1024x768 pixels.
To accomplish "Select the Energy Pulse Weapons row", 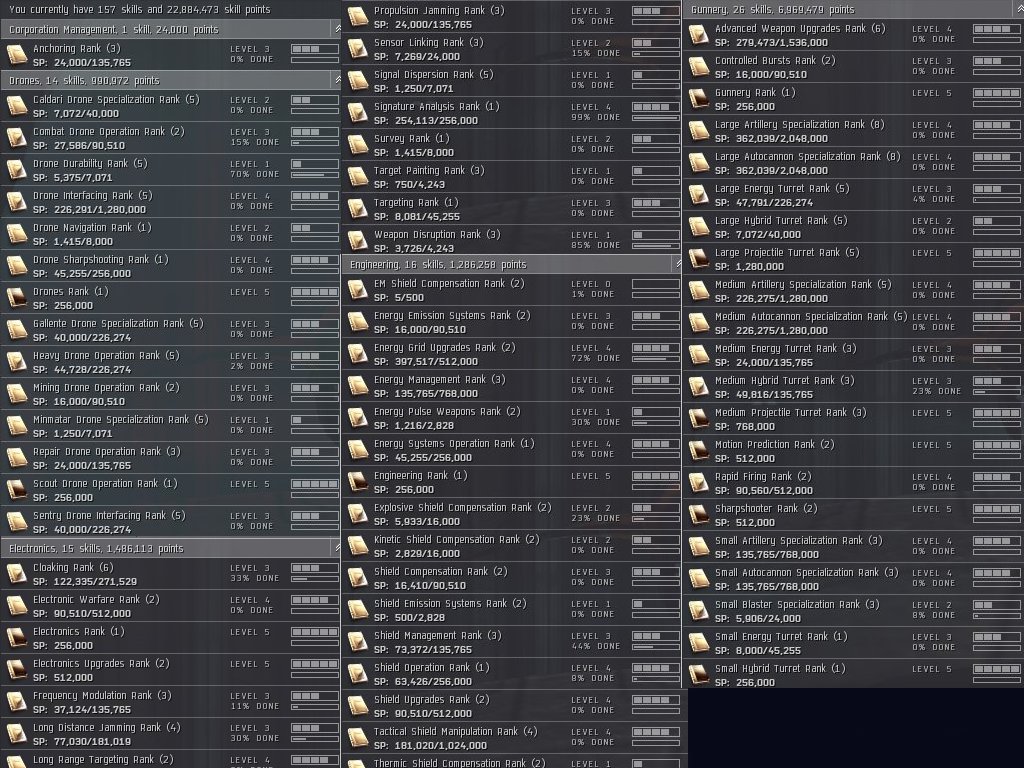I will tap(511, 418).
